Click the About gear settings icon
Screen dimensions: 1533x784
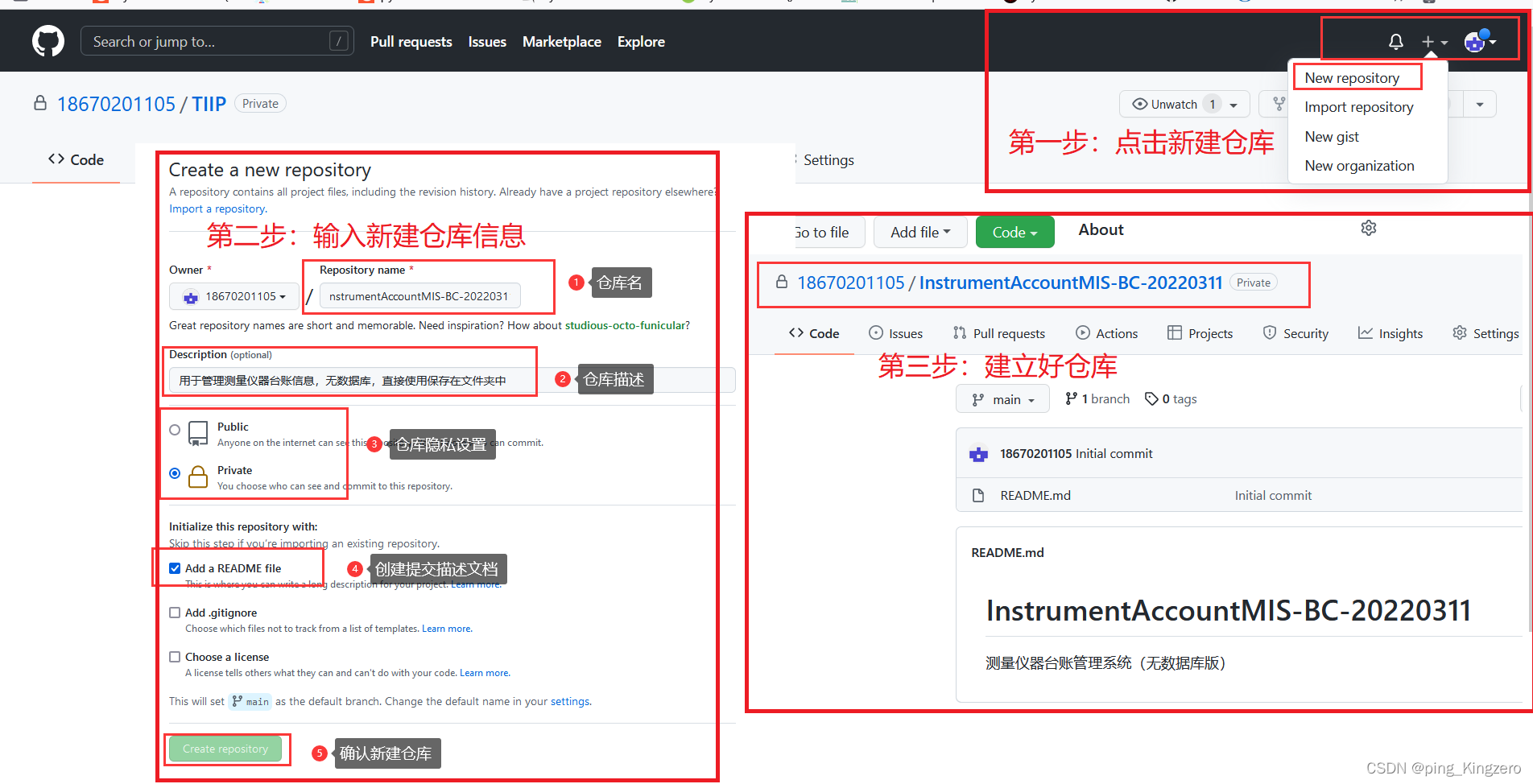pos(1368,228)
